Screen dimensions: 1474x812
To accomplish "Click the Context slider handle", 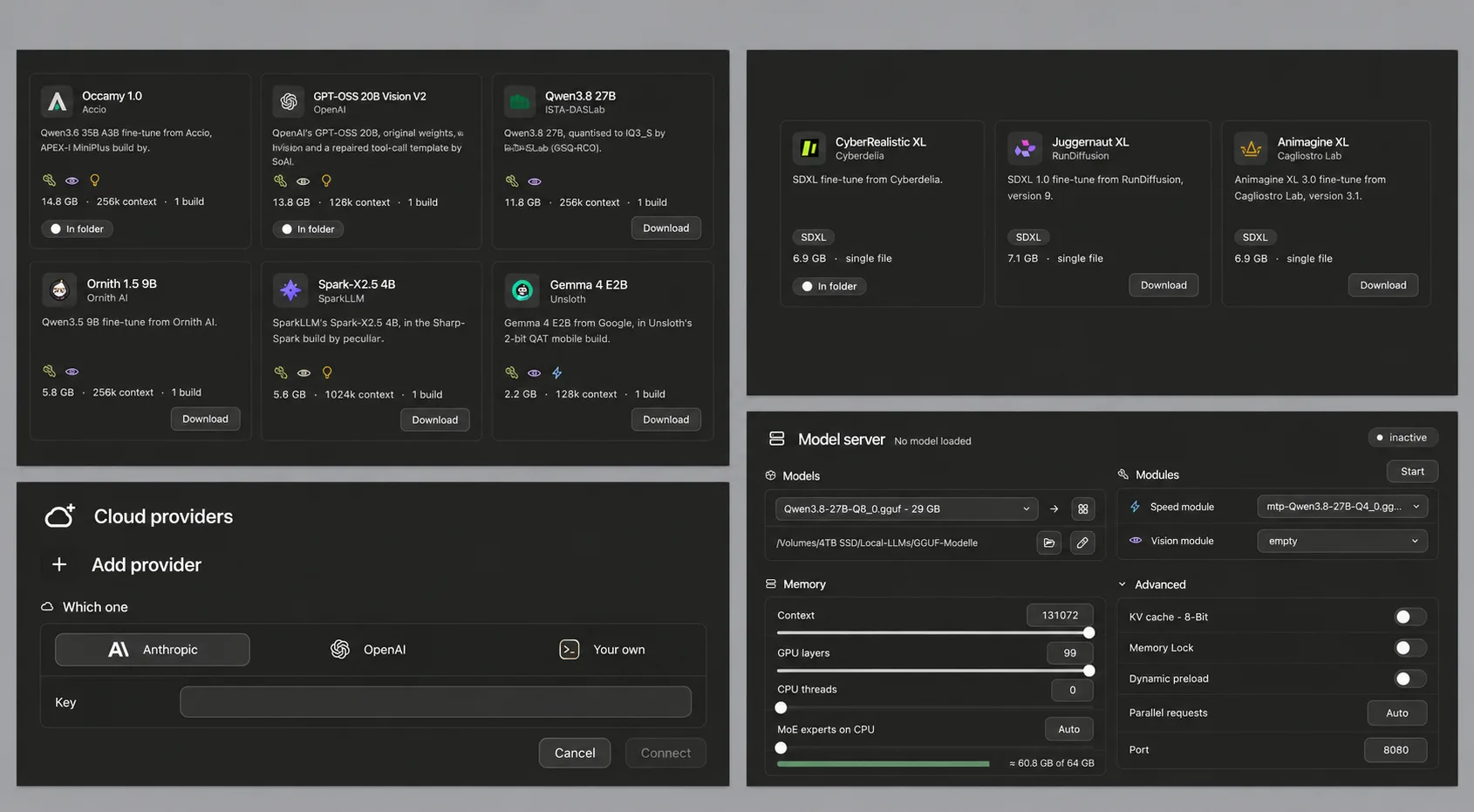I will pyautogui.click(x=1088, y=632).
